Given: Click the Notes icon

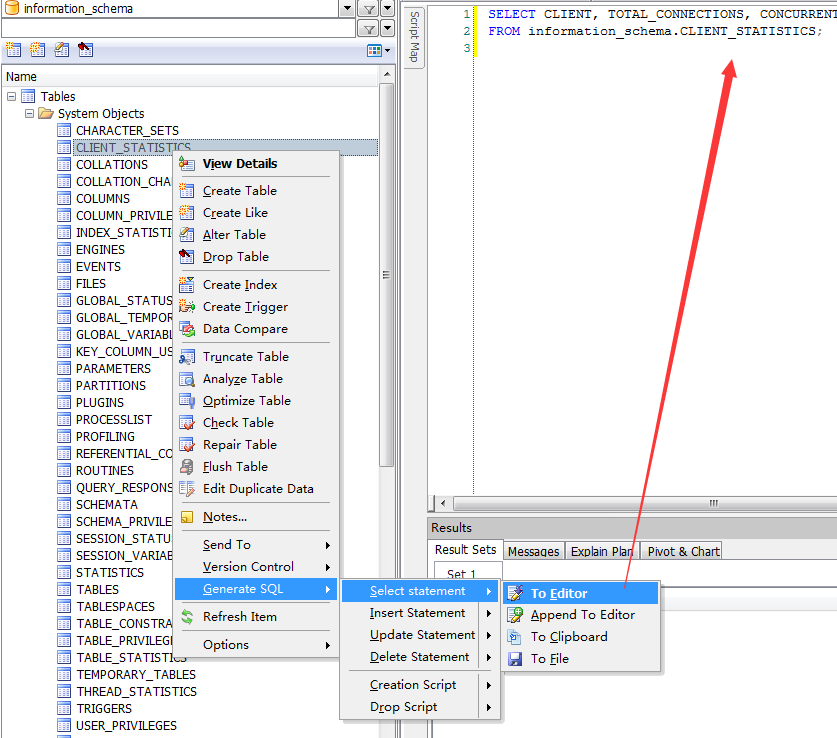Looking at the screenshot, I should click(x=187, y=517).
